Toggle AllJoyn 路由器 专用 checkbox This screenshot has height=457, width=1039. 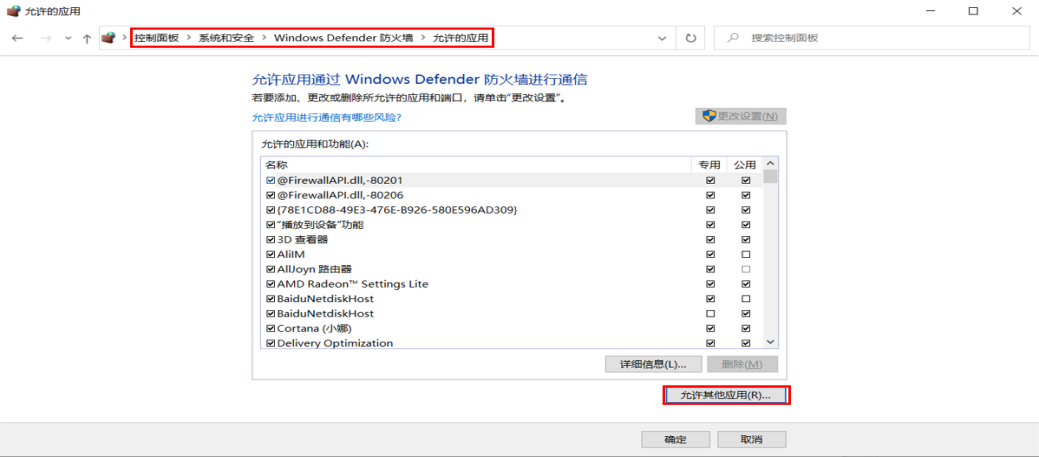tap(711, 269)
